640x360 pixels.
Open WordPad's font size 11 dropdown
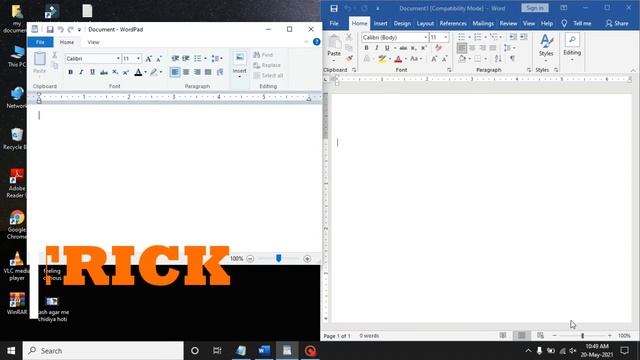138,59
